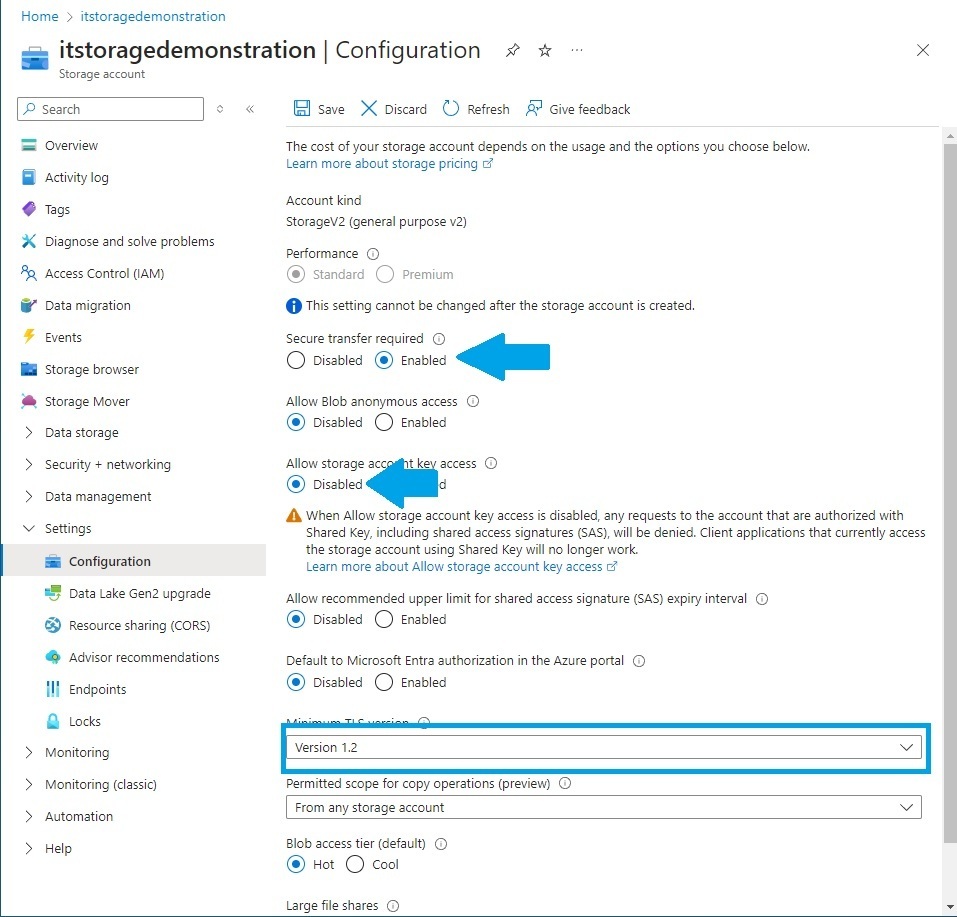Click the Diagnose wrench icon
The image size is (957, 917).
(x=29, y=241)
